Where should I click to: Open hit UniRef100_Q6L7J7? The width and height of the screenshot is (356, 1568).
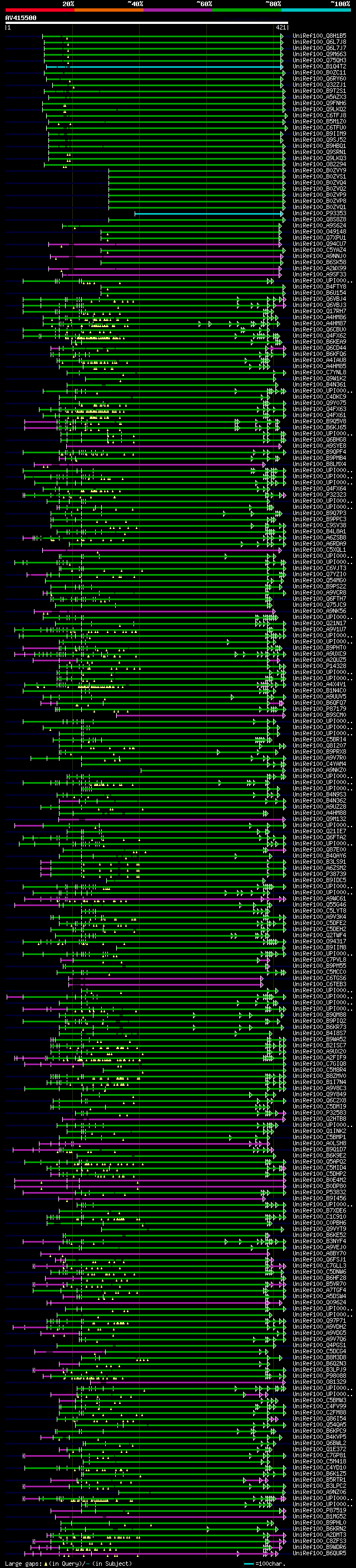click(x=319, y=48)
